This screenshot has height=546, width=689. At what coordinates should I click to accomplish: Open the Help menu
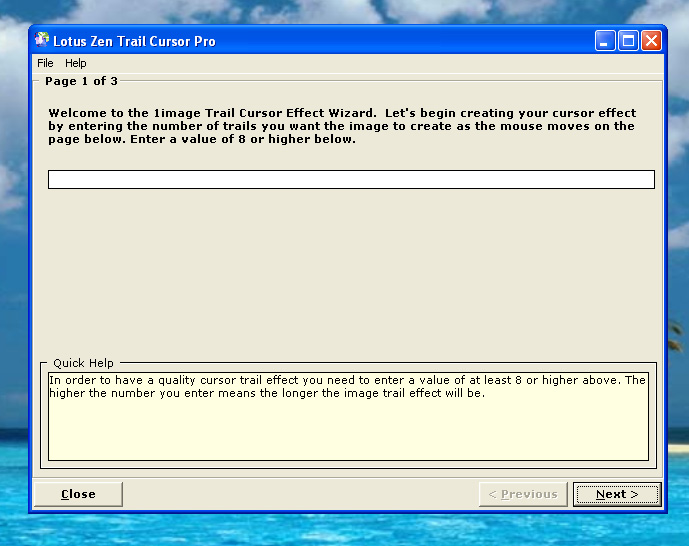76,63
